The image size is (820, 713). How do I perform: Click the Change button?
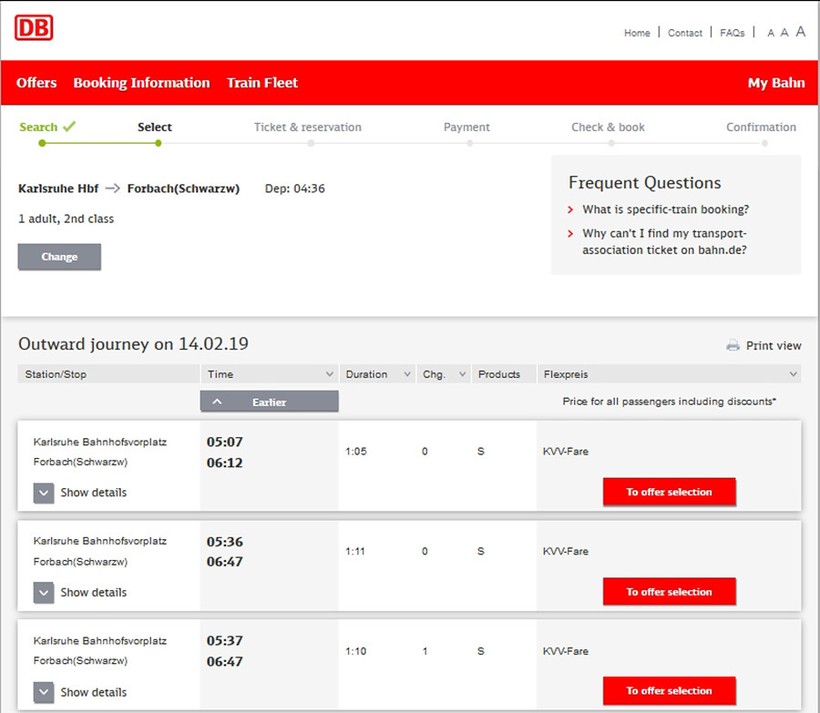59,257
